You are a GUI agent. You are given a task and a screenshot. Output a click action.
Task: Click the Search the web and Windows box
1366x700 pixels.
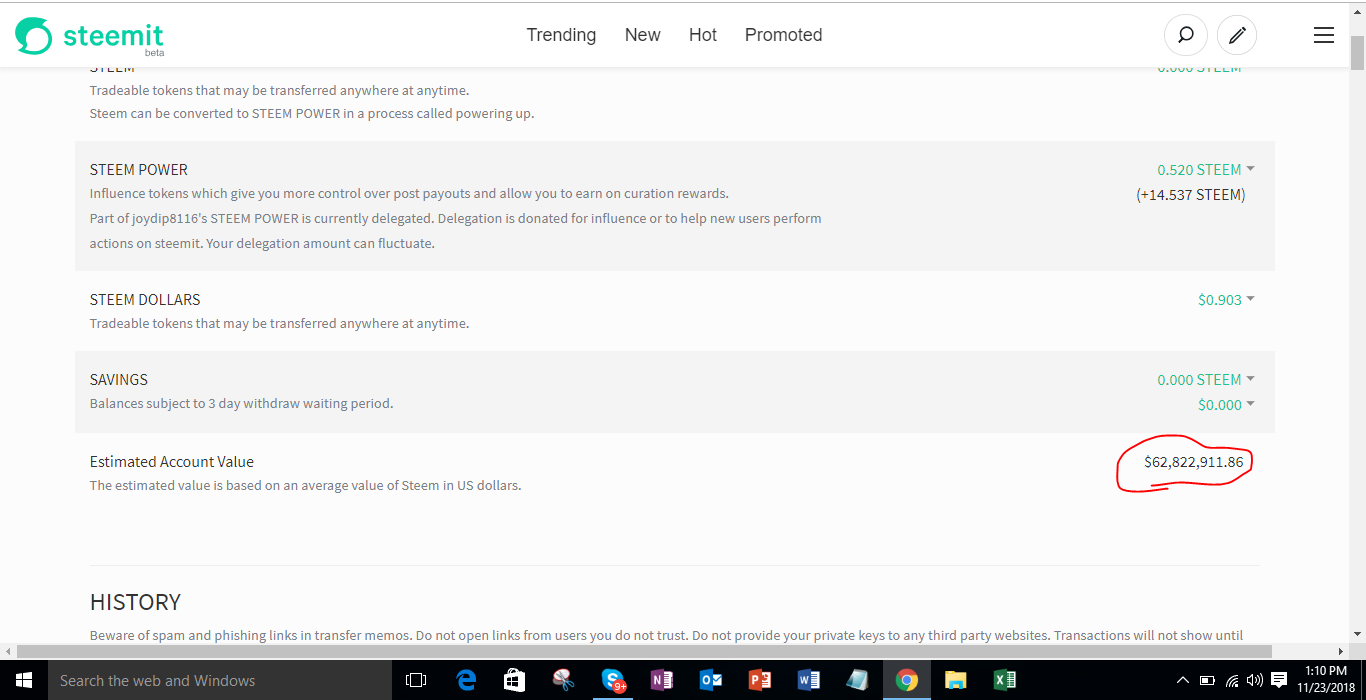[220, 681]
